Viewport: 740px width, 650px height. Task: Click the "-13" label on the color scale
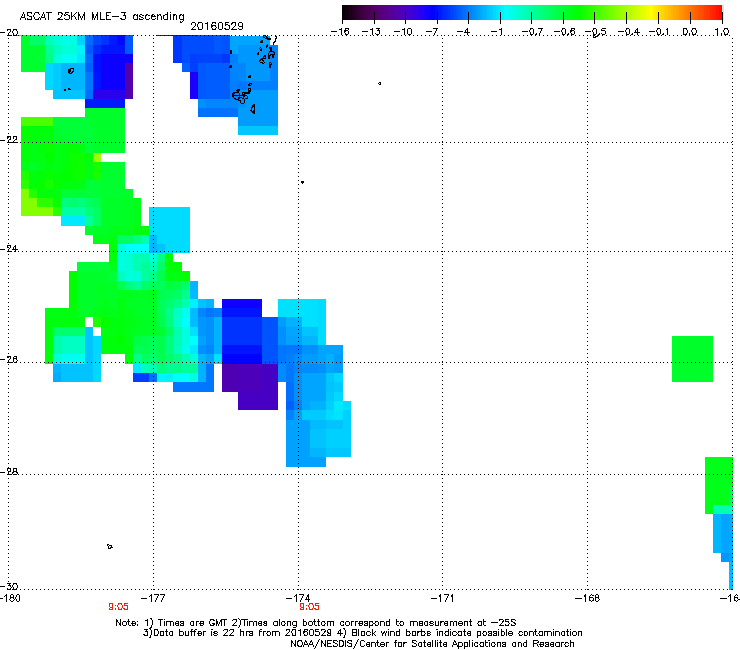point(371,32)
